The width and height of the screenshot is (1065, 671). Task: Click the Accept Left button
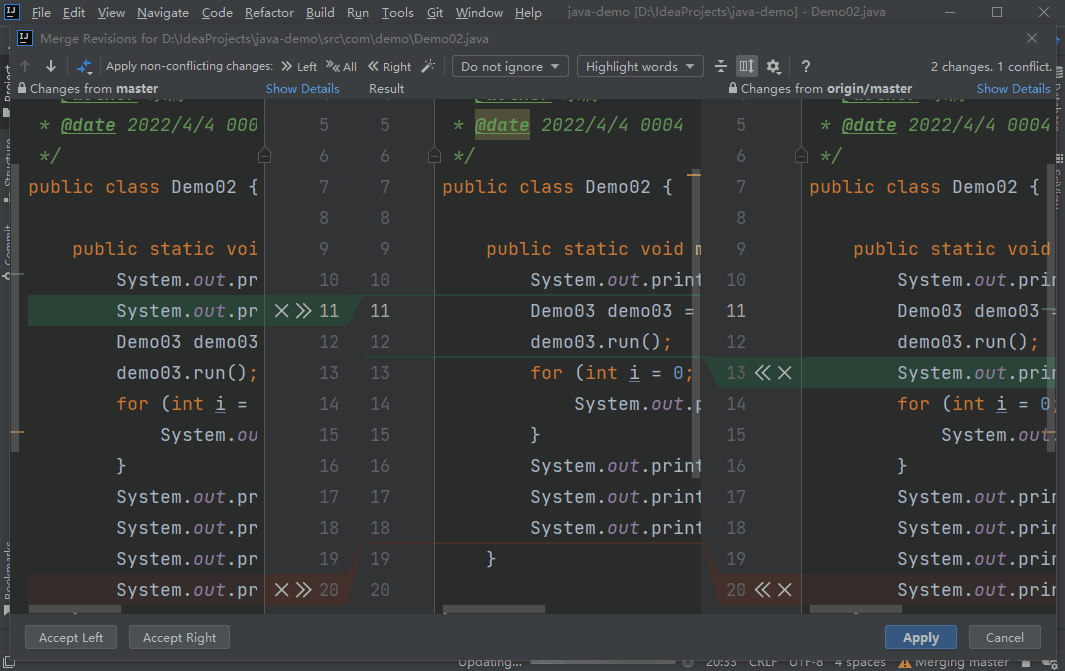(x=70, y=637)
